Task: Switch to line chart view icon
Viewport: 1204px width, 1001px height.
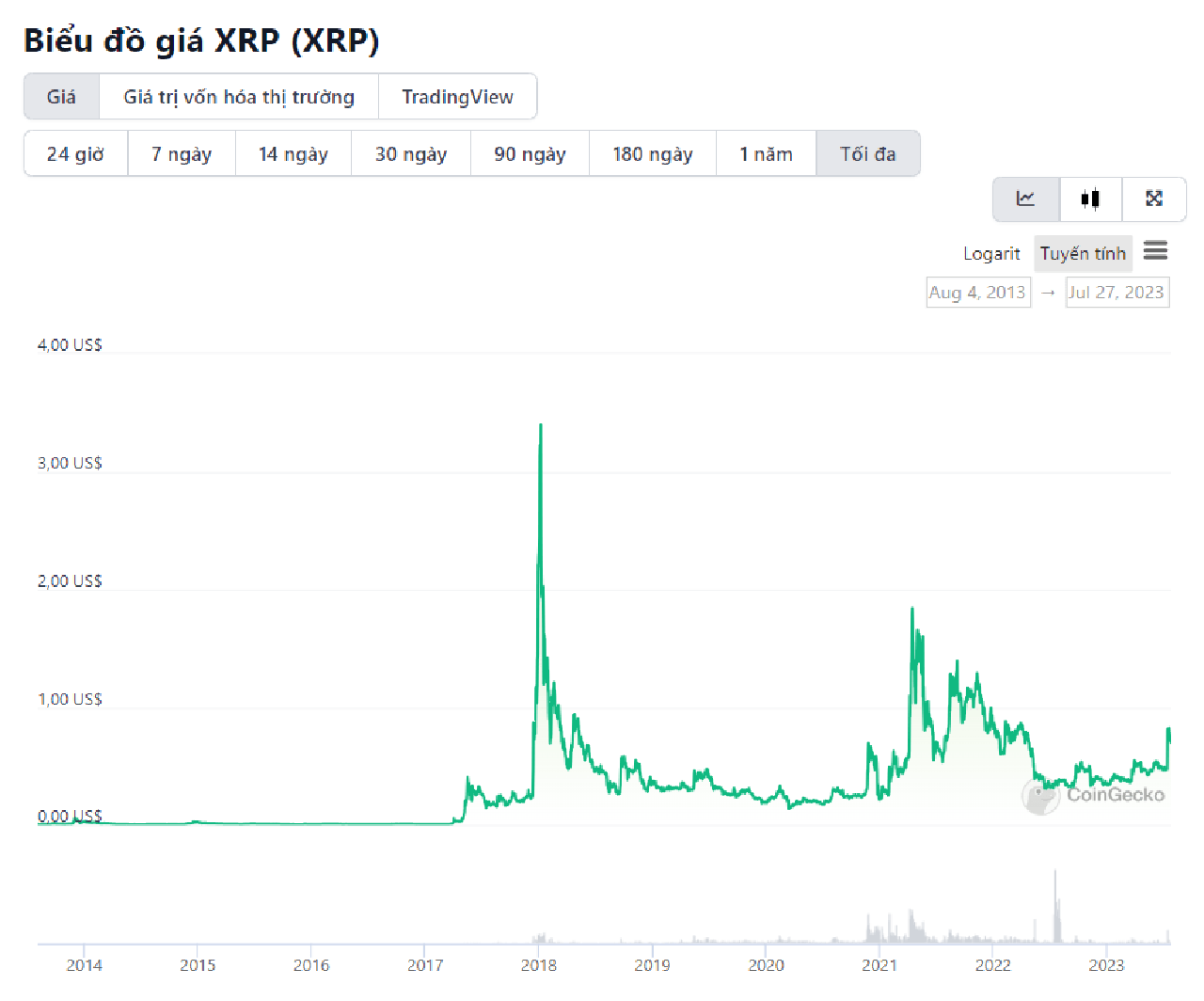Action: [1026, 199]
